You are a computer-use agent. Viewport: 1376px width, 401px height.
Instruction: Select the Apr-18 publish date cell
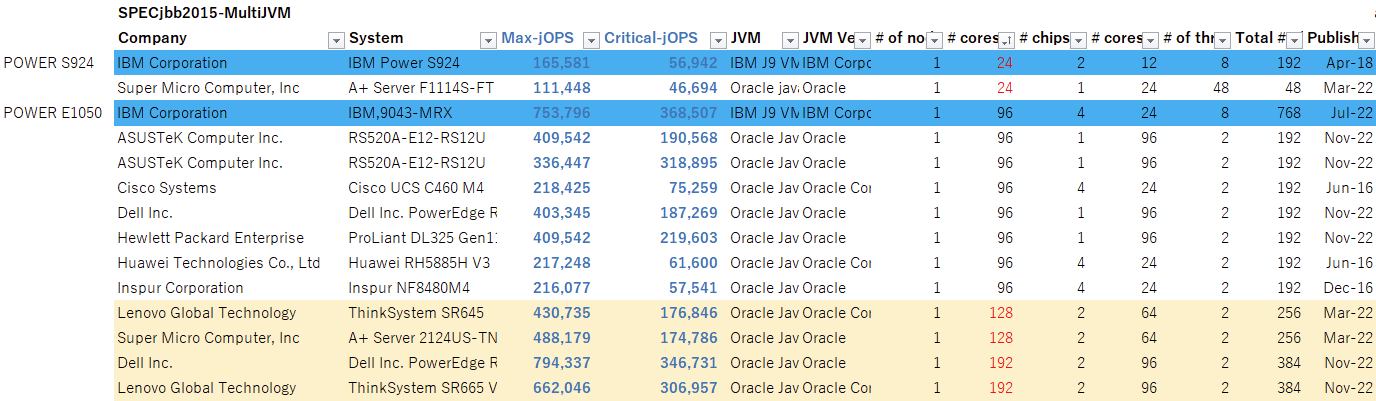(x=1351, y=63)
